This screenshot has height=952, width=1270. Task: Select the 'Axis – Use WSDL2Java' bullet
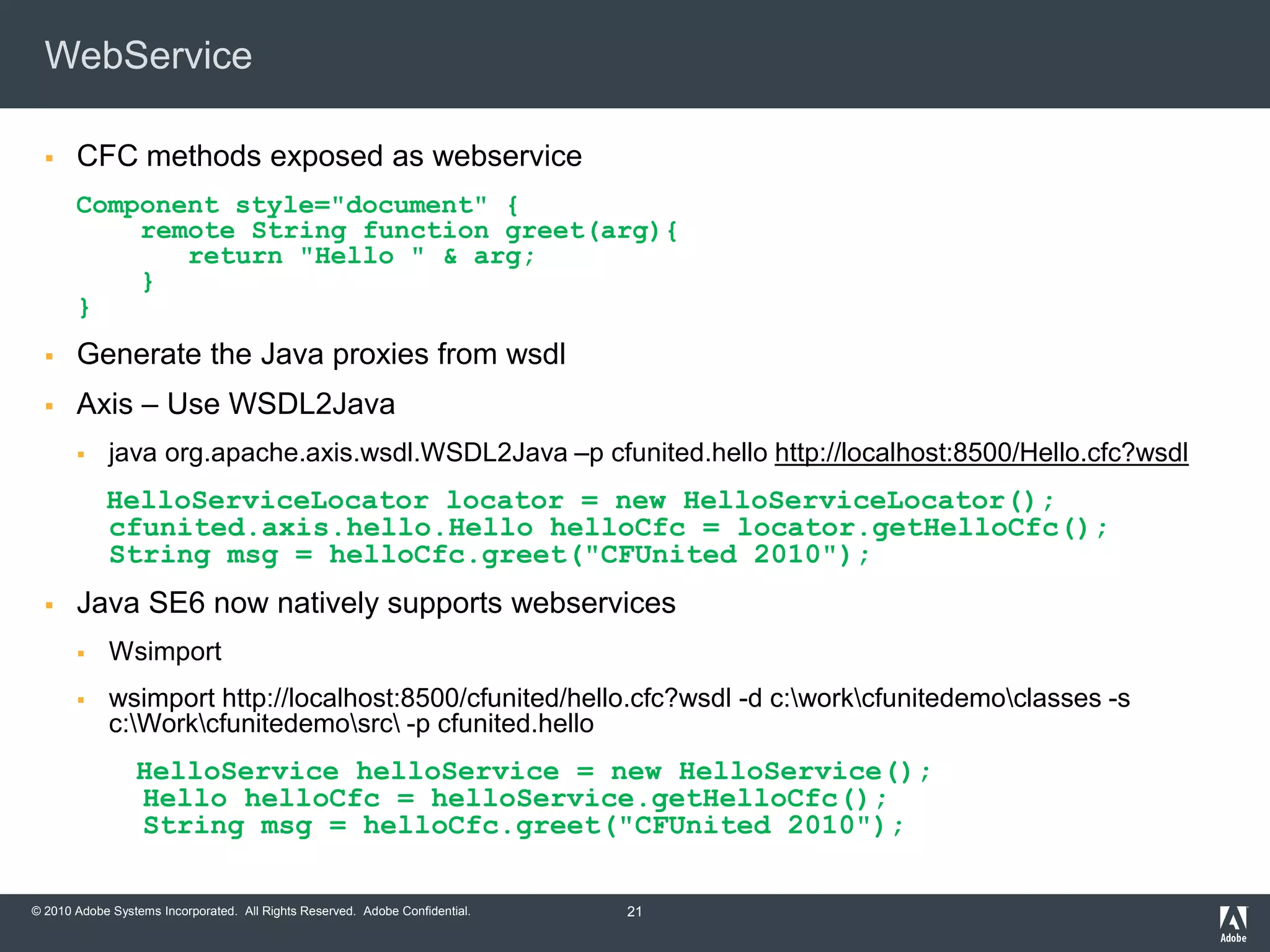point(236,403)
